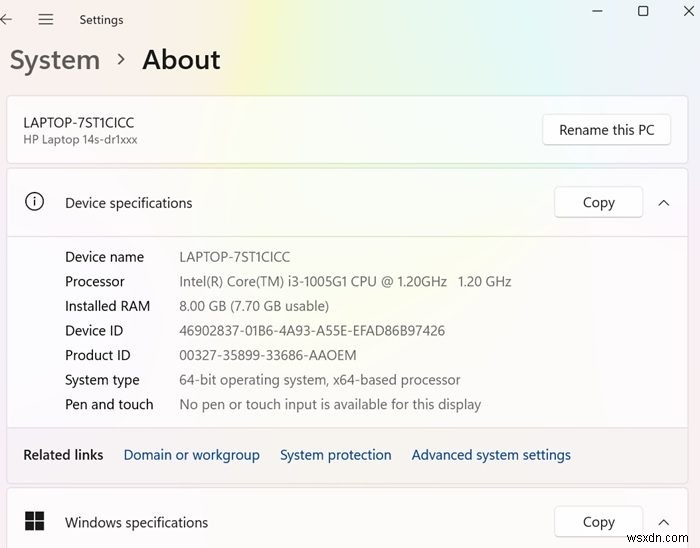This screenshot has height=548, width=700.
Task: Collapse the Device specifications section
Action: [x=664, y=203]
